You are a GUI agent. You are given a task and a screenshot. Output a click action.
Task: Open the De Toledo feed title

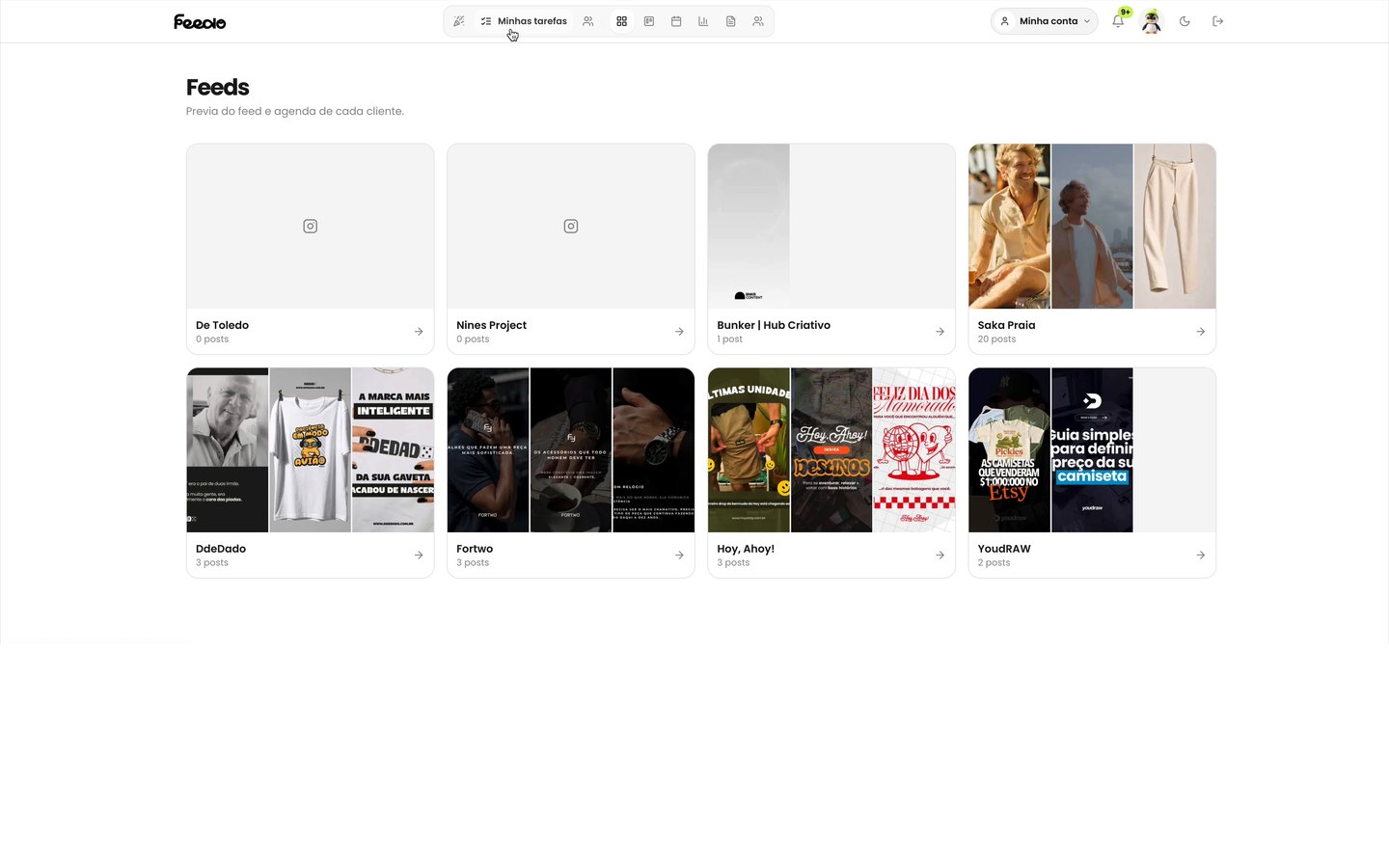coord(222,325)
